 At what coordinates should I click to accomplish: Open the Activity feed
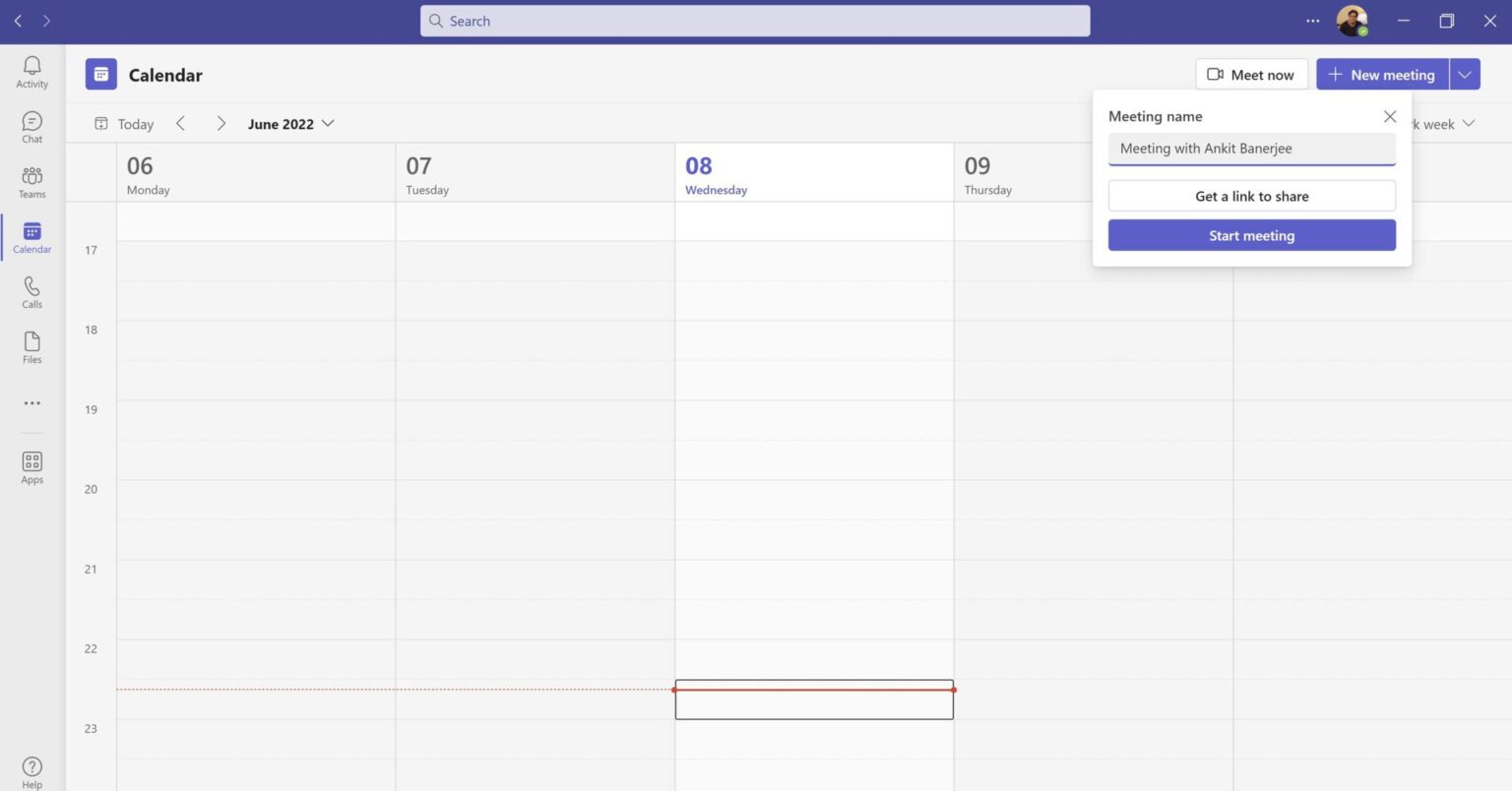point(31,72)
